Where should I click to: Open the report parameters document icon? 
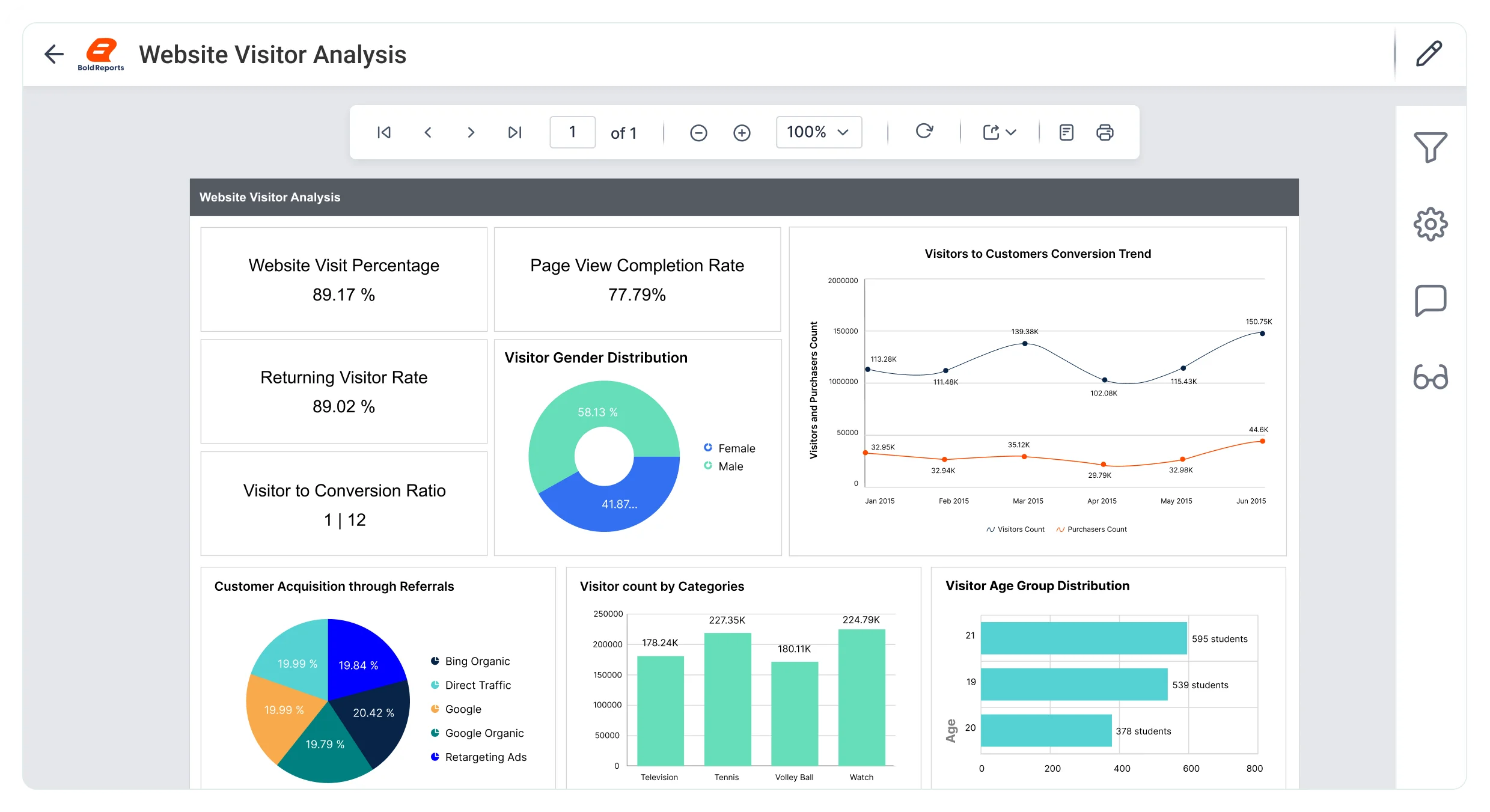(x=1065, y=132)
